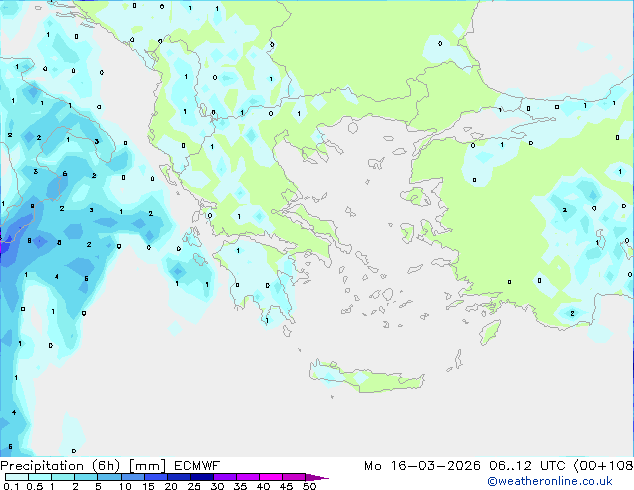Click the 35–40 mm violet legend swatch

pos(248,477)
